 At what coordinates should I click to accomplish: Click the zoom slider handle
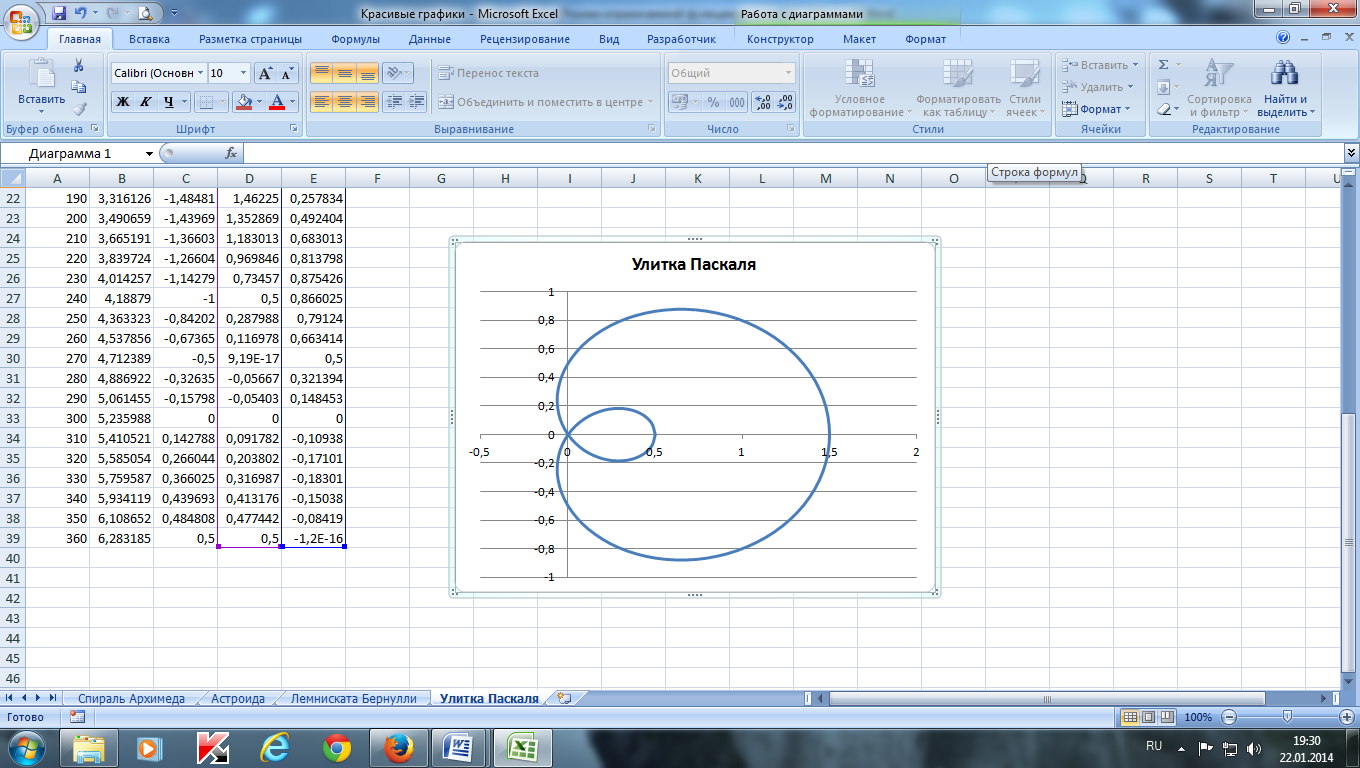(x=1287, y=717)
